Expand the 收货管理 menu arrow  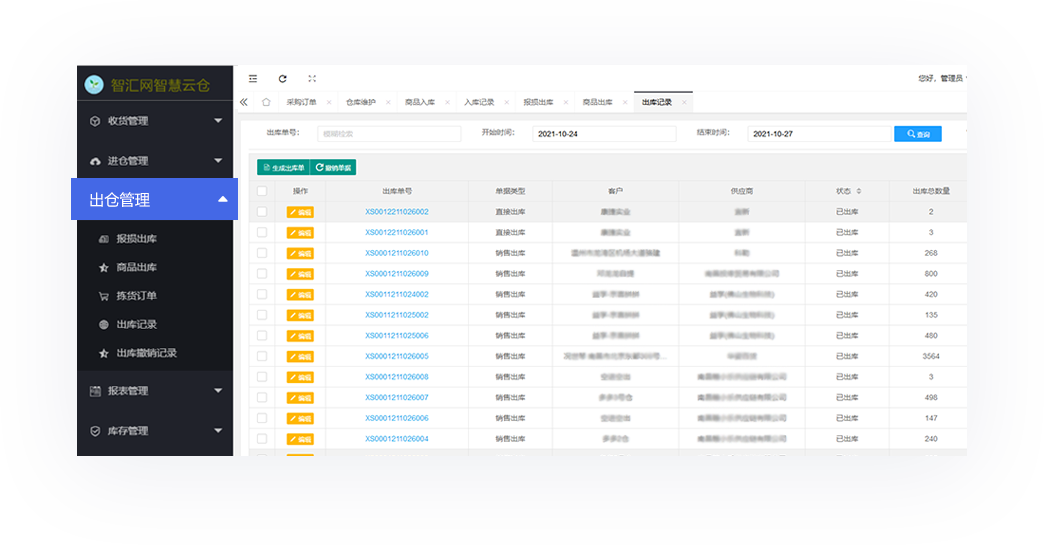[218, 120]
